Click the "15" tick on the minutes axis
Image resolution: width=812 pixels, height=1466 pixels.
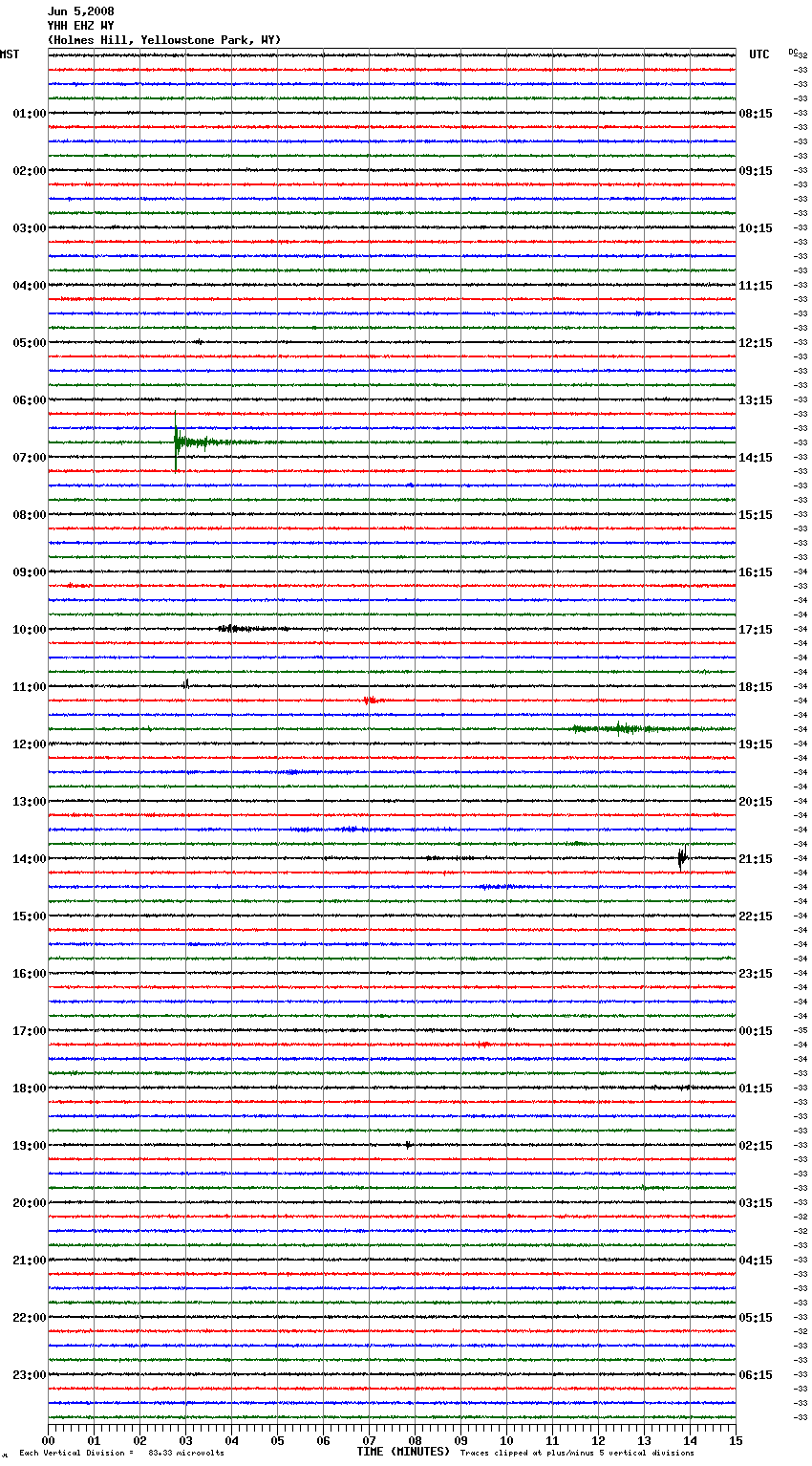[x=736, y=1440]
